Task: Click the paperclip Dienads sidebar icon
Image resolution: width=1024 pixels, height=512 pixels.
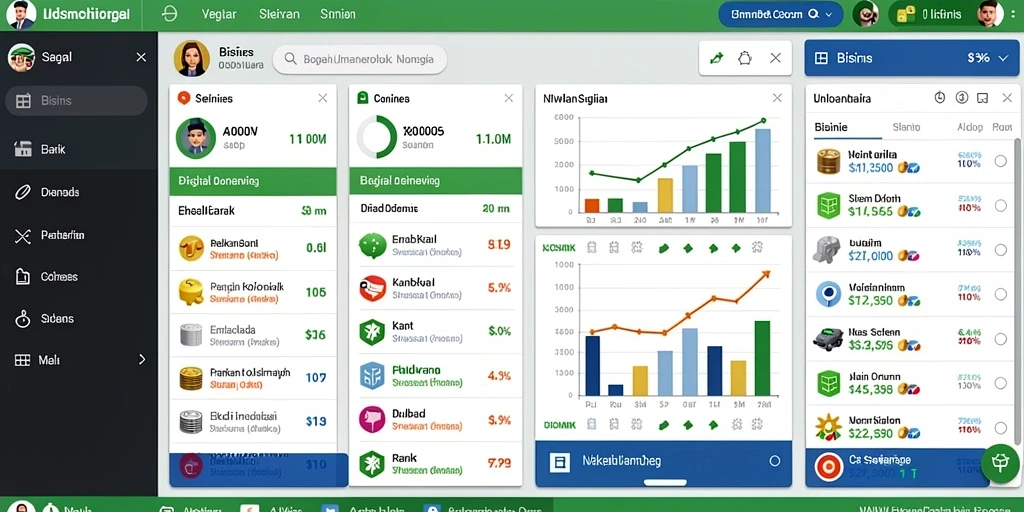Action: (x=23, y=192)
